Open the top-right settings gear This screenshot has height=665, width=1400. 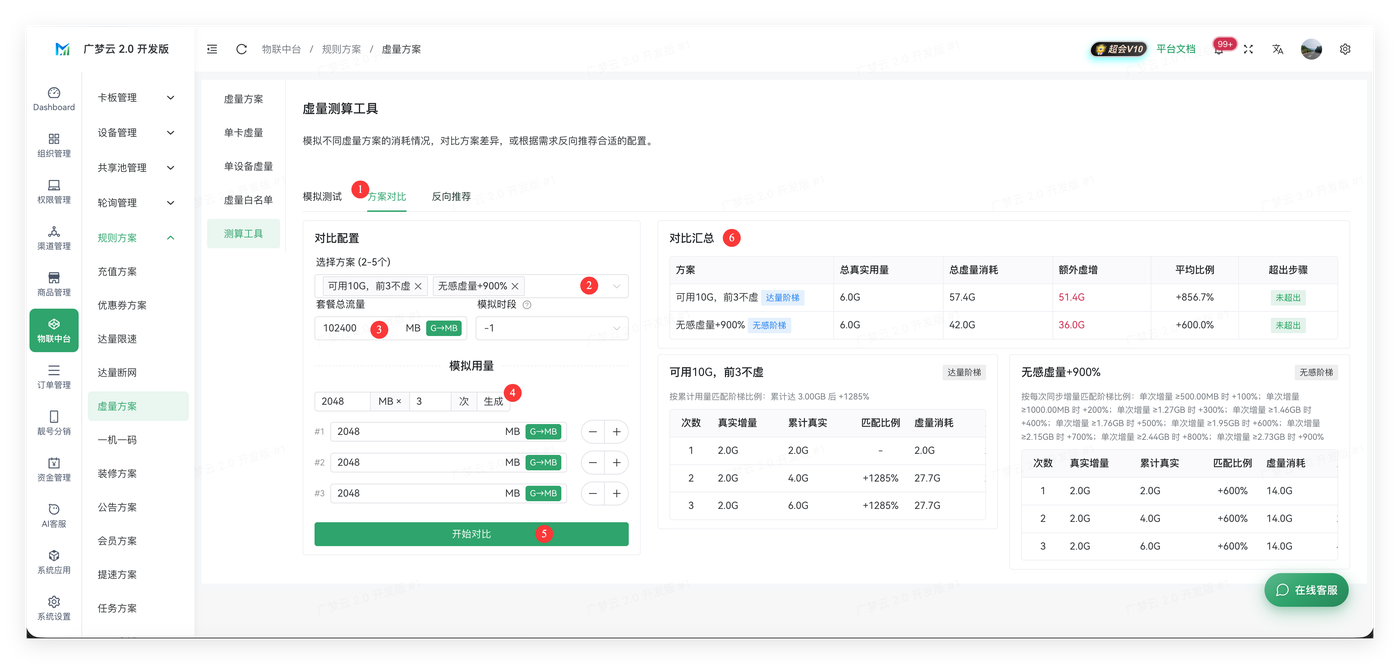point(1345,49)
